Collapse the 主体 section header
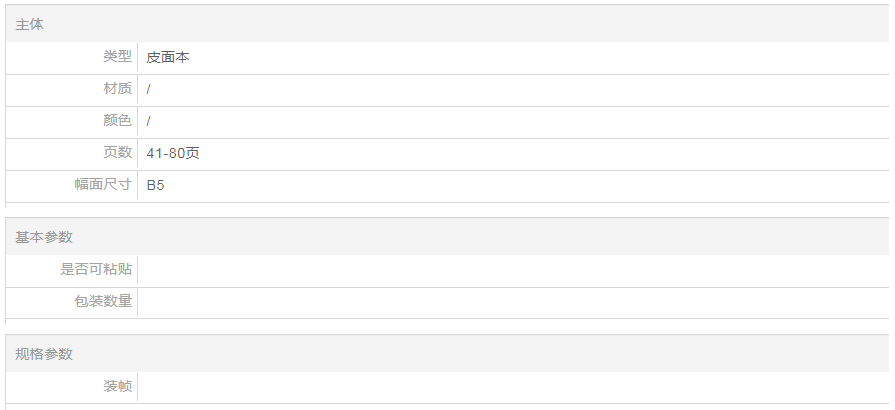895x410 pixels. (x=447, y=24)
